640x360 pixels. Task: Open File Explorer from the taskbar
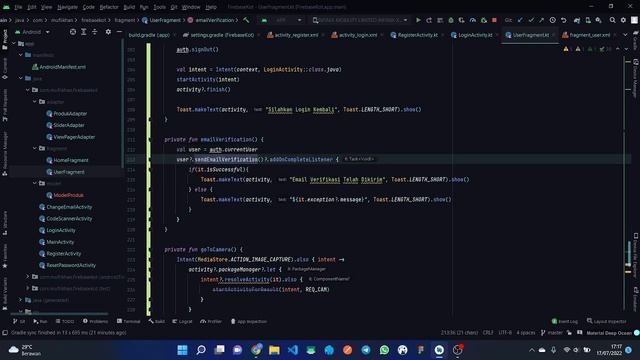pos(274,350)
